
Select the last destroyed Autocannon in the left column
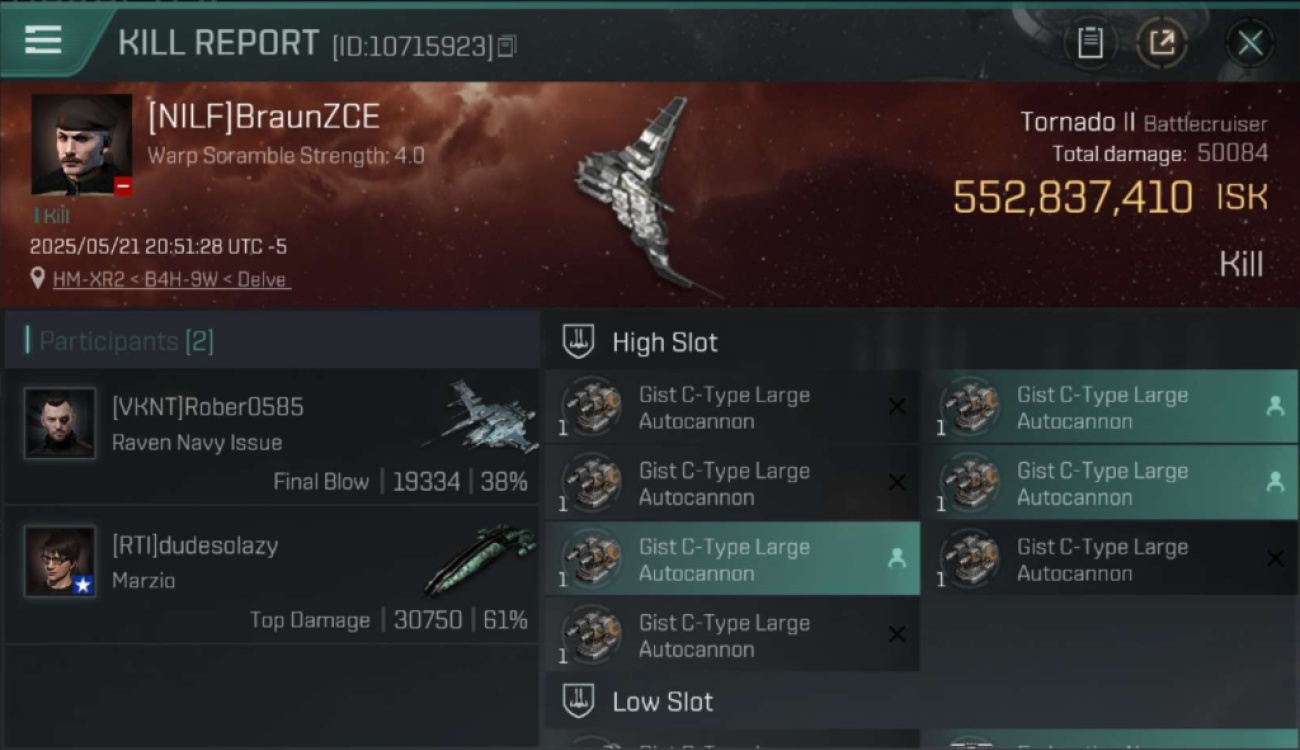point(732,635)
